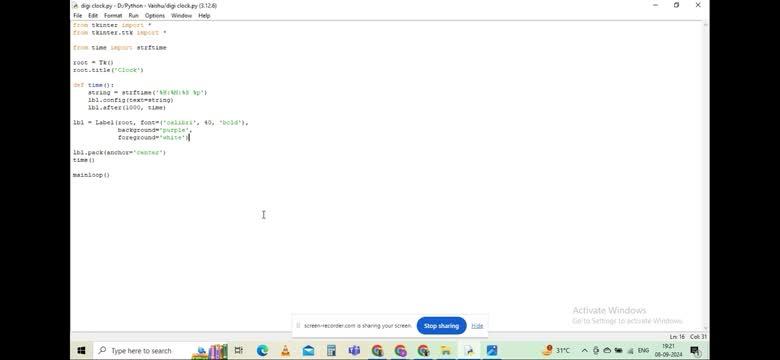Viewport: 780px width, 360px height.
Task: Open the Edit menu
Action: pos(93,16)
